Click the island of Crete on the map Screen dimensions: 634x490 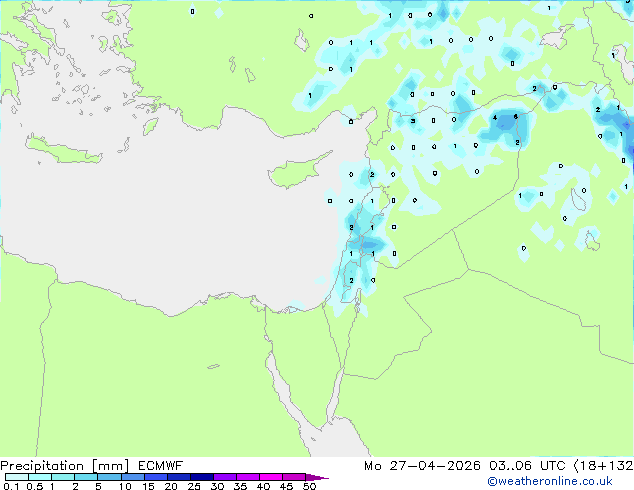tap(63, 150)
